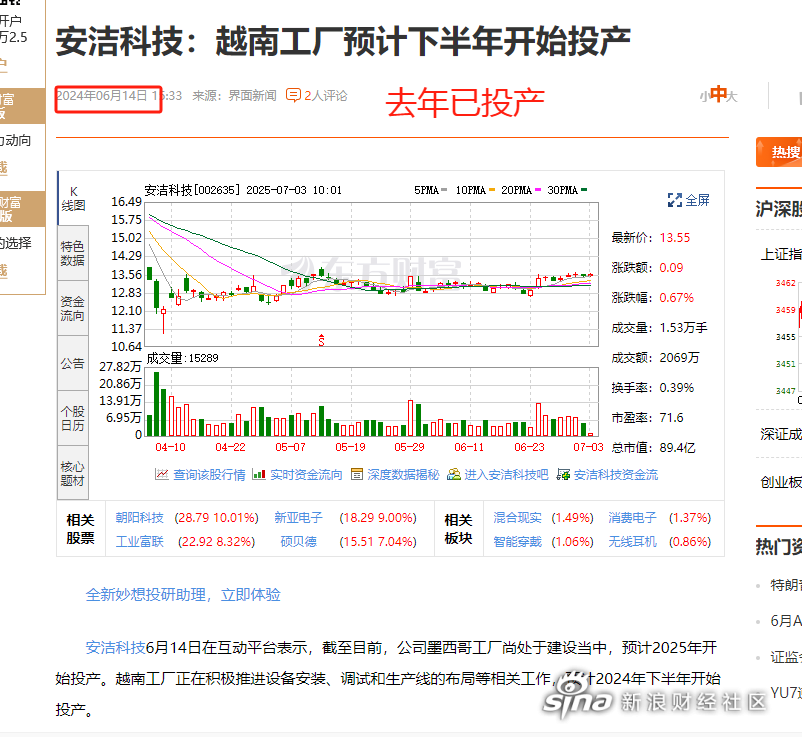Click the comment bubble icon beside 2人评论
This screenshot has height=737, width=802.
coord(293,95)
